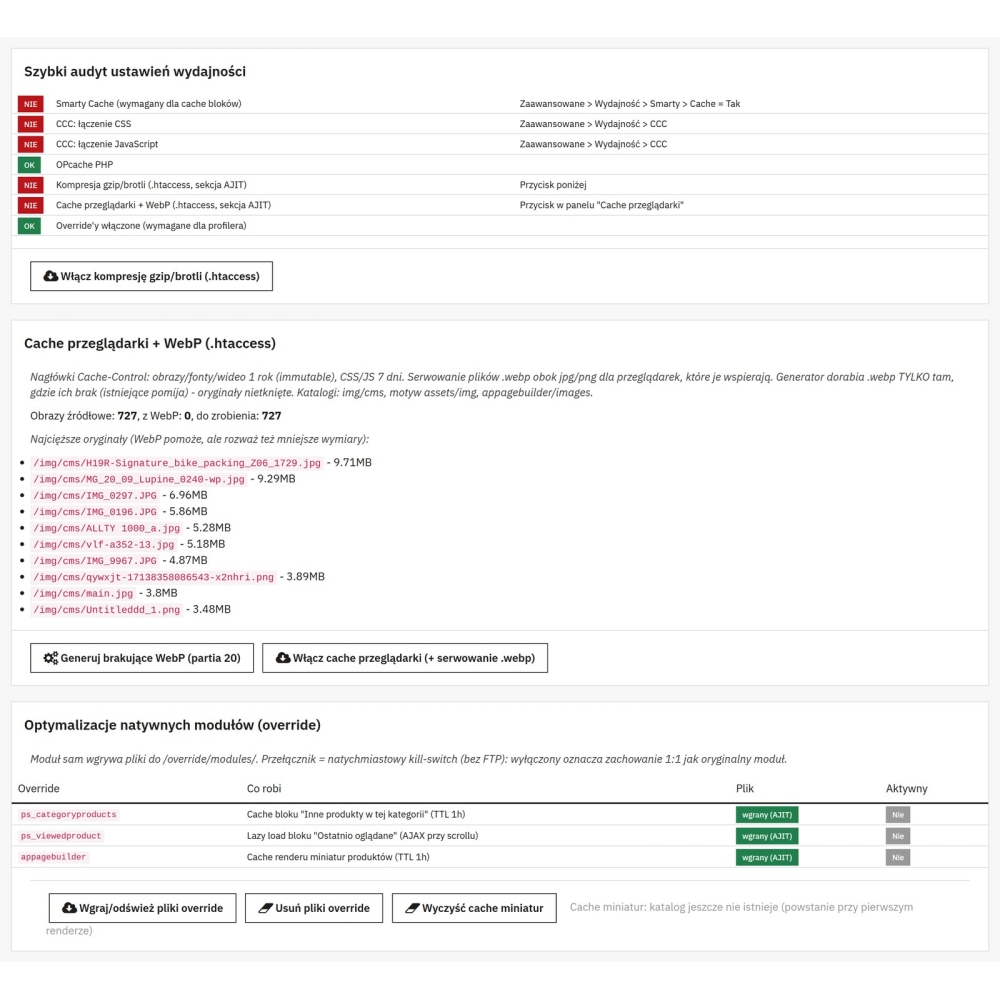This screenshot has height=1000, width=1000.
Task: Click ps_viewedproduct override name
Action: (x=61, y=835)
